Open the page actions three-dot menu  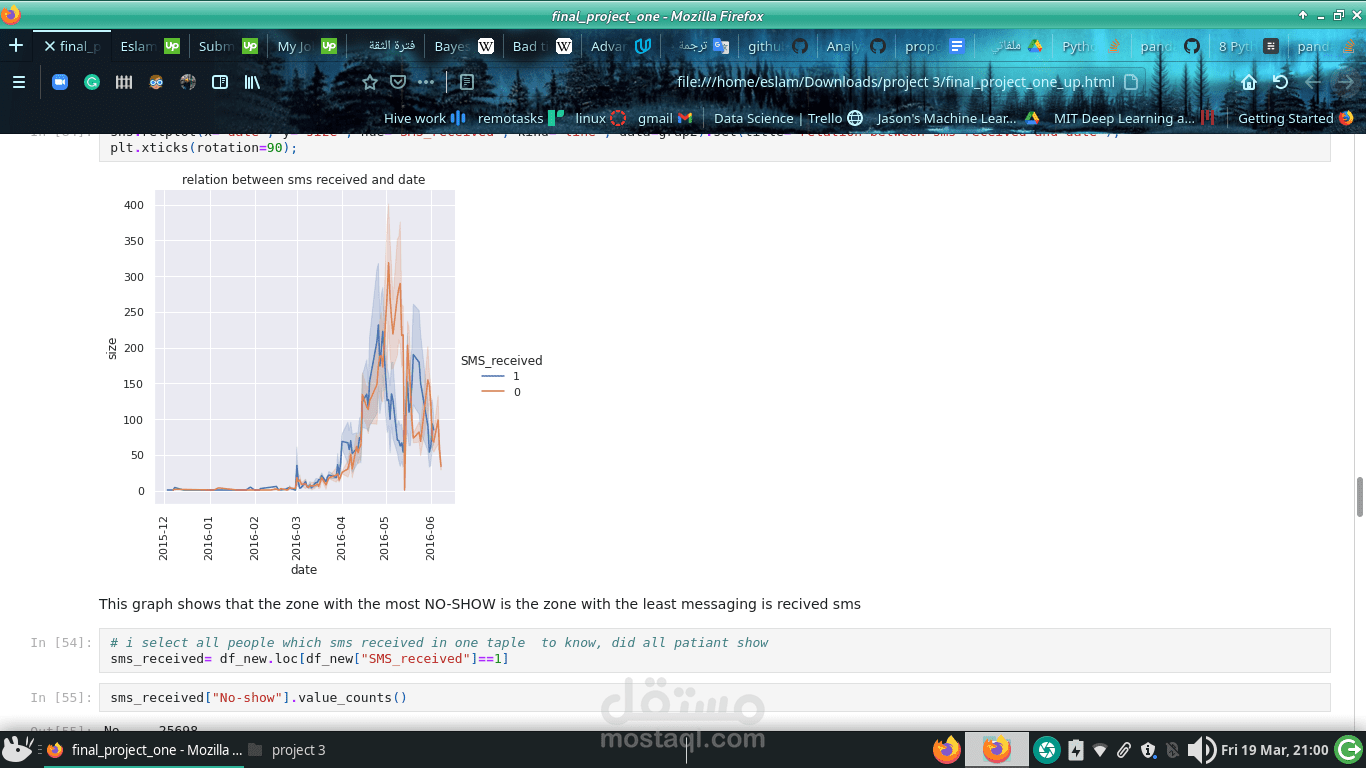426,82
